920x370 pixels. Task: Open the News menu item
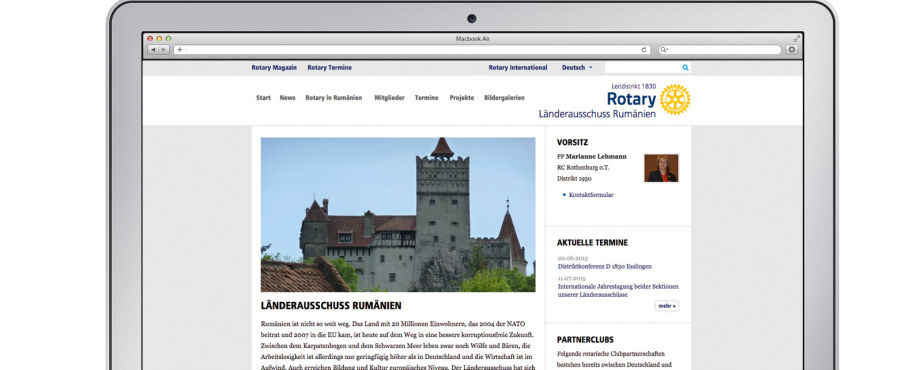288,98
